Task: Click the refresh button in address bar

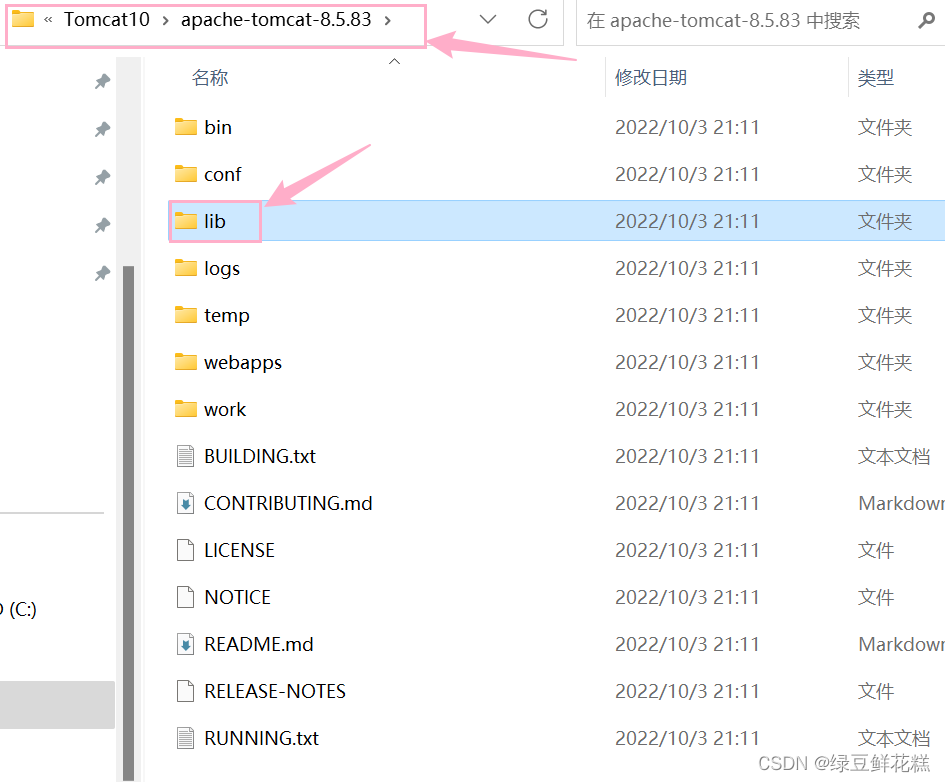Action: click(538, 19)
